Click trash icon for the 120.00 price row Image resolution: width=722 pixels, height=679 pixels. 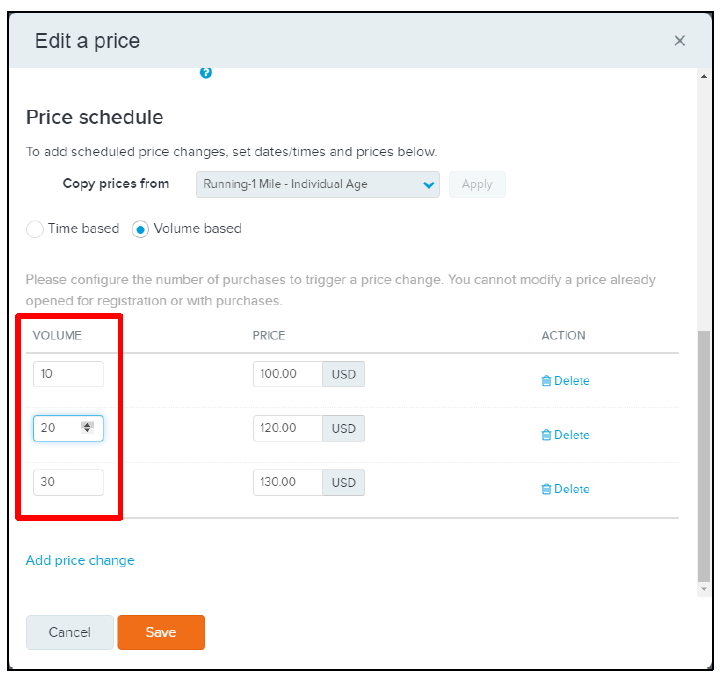pos(546,435)
